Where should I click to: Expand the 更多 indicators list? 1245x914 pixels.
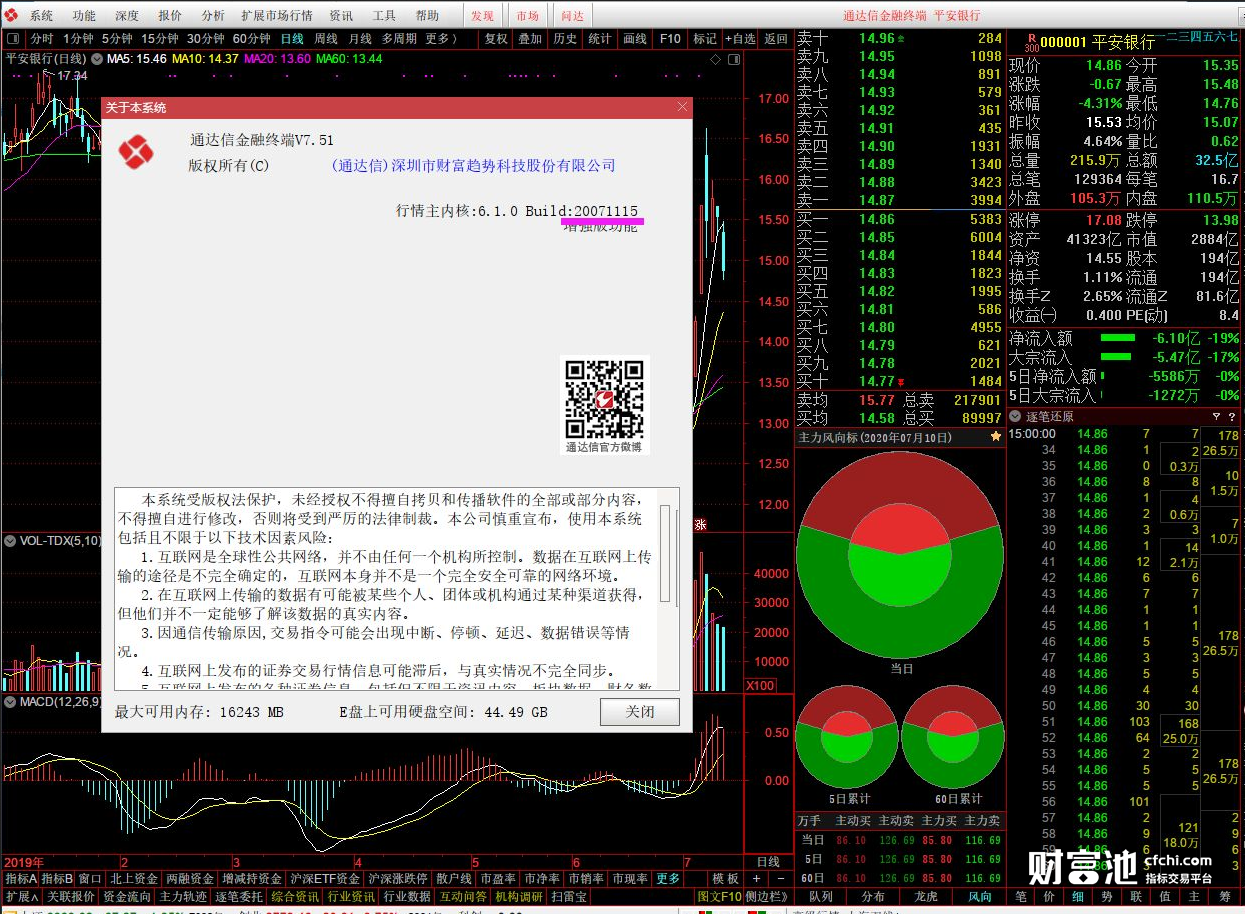click(x=668, y=878)
